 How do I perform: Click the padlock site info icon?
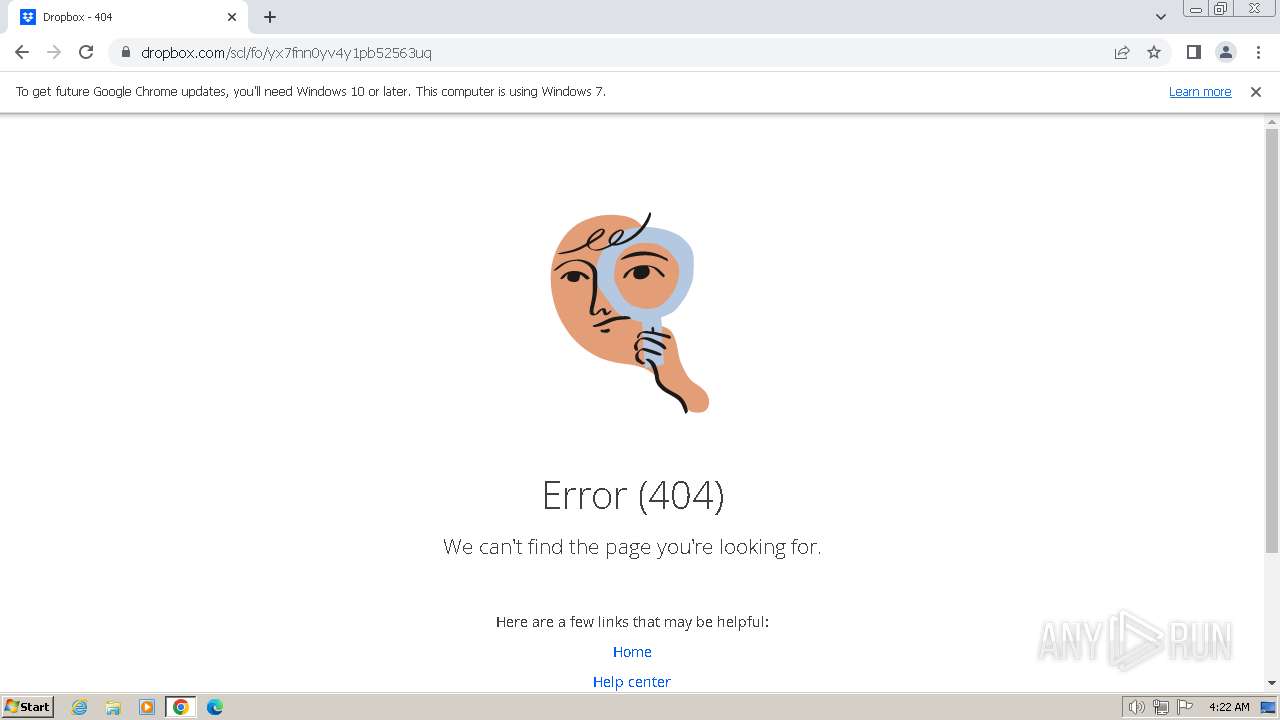click(126, 52)
